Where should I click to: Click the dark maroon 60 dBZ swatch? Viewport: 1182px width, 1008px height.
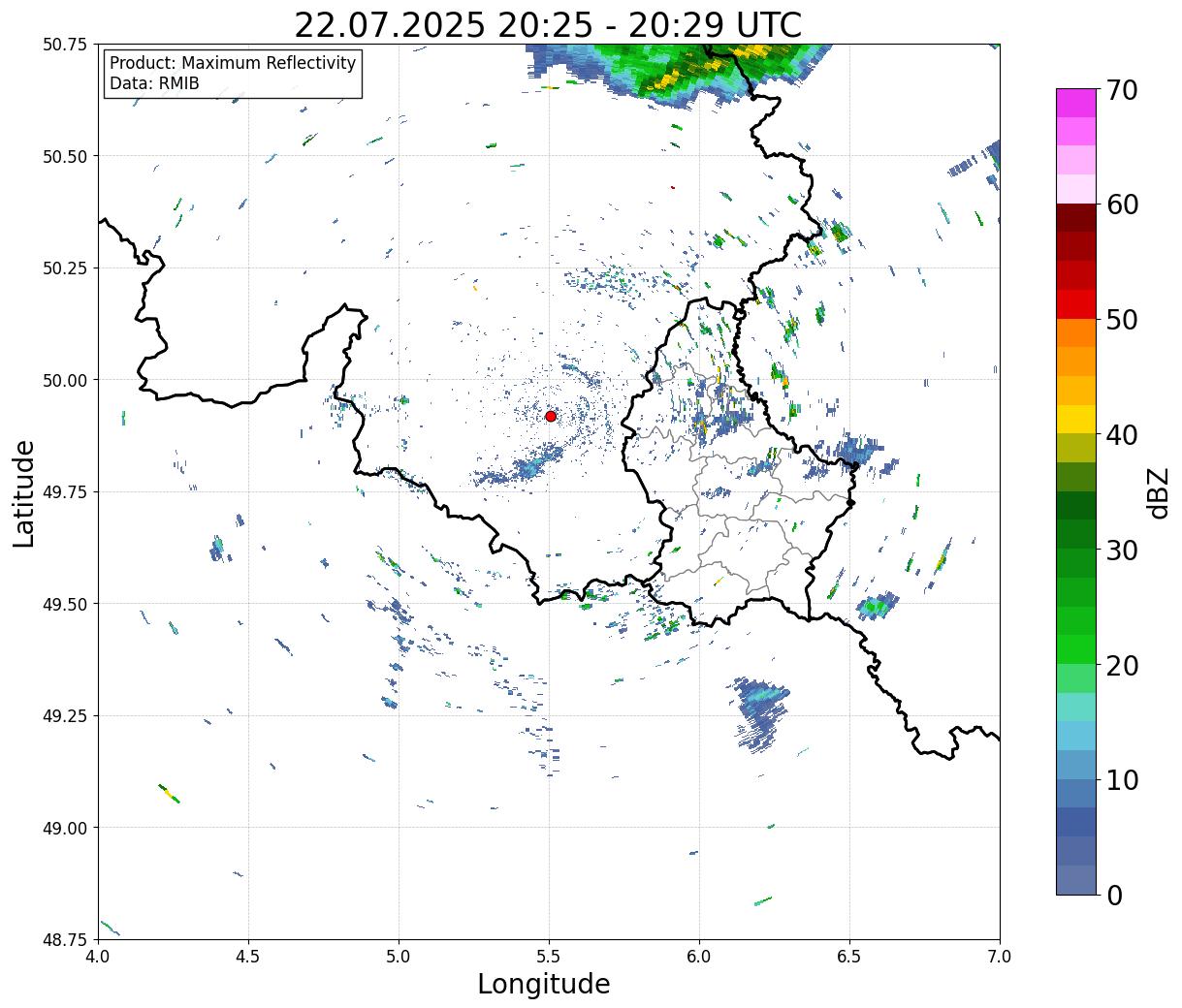[1075, 218]
